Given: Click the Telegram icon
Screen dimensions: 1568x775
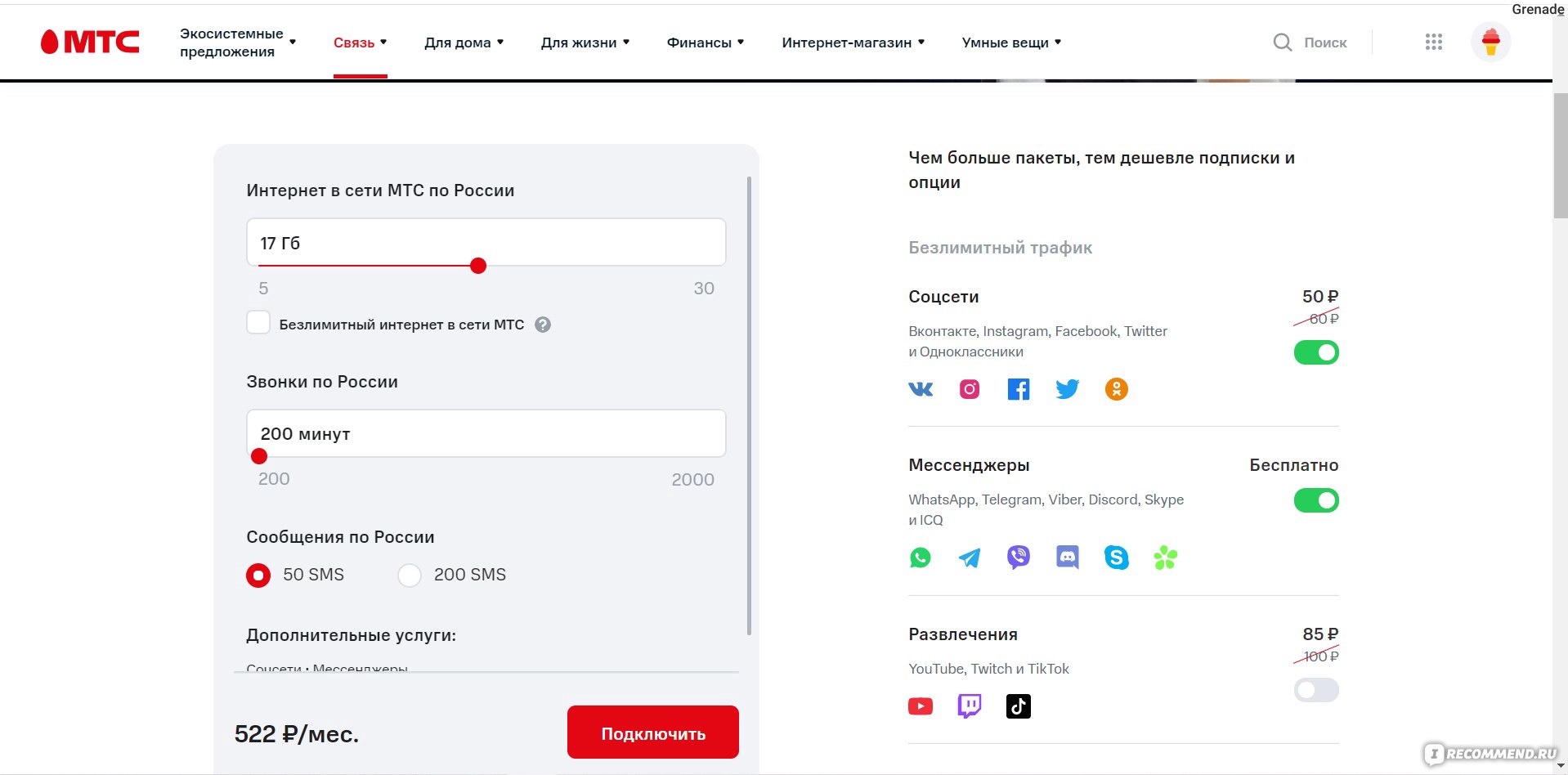Looking at the screenshot, I should pos(970,558).
